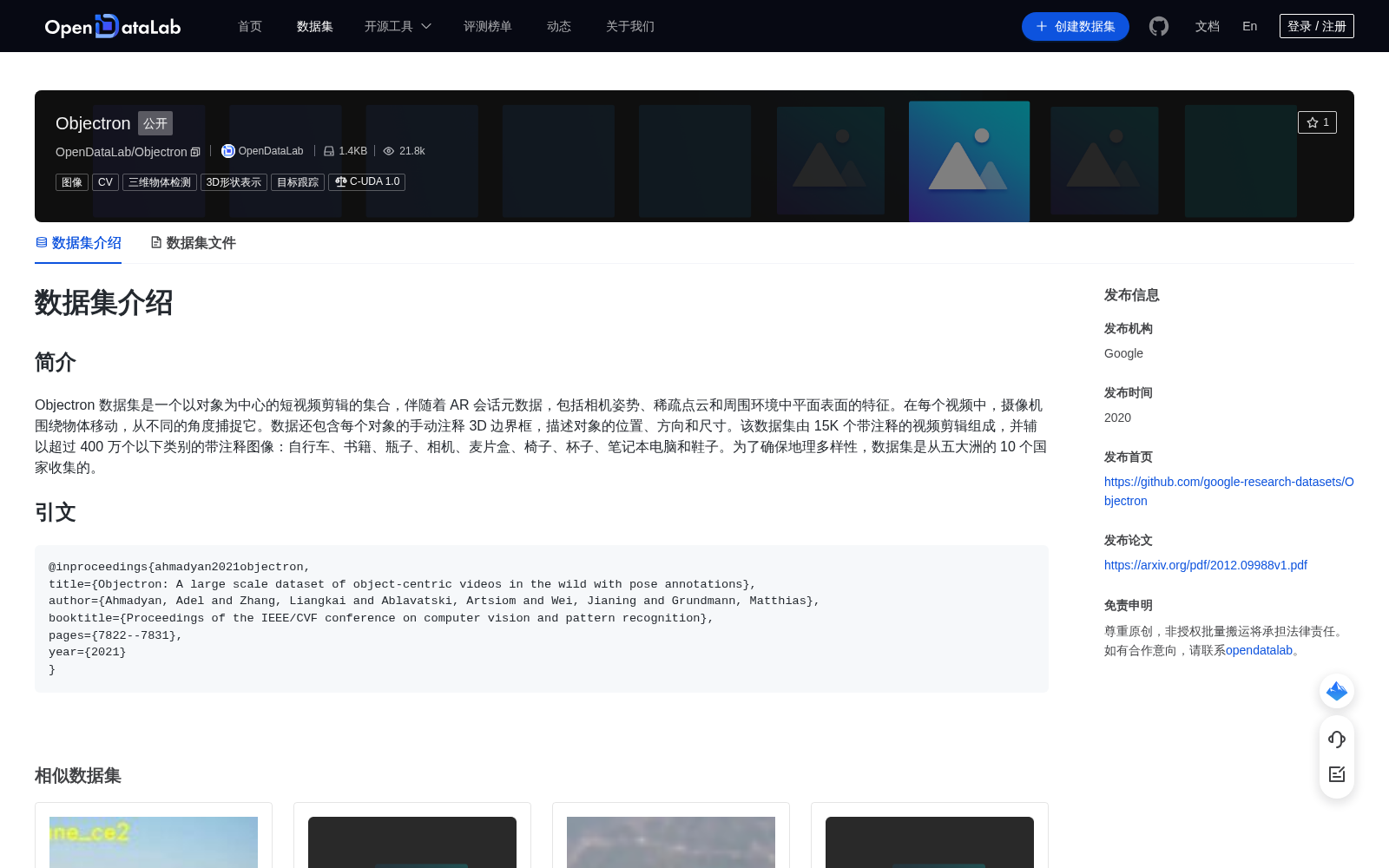
Task: Click the 创建数据集 button
Action: pyautogui.click(x=1076, y=26)
